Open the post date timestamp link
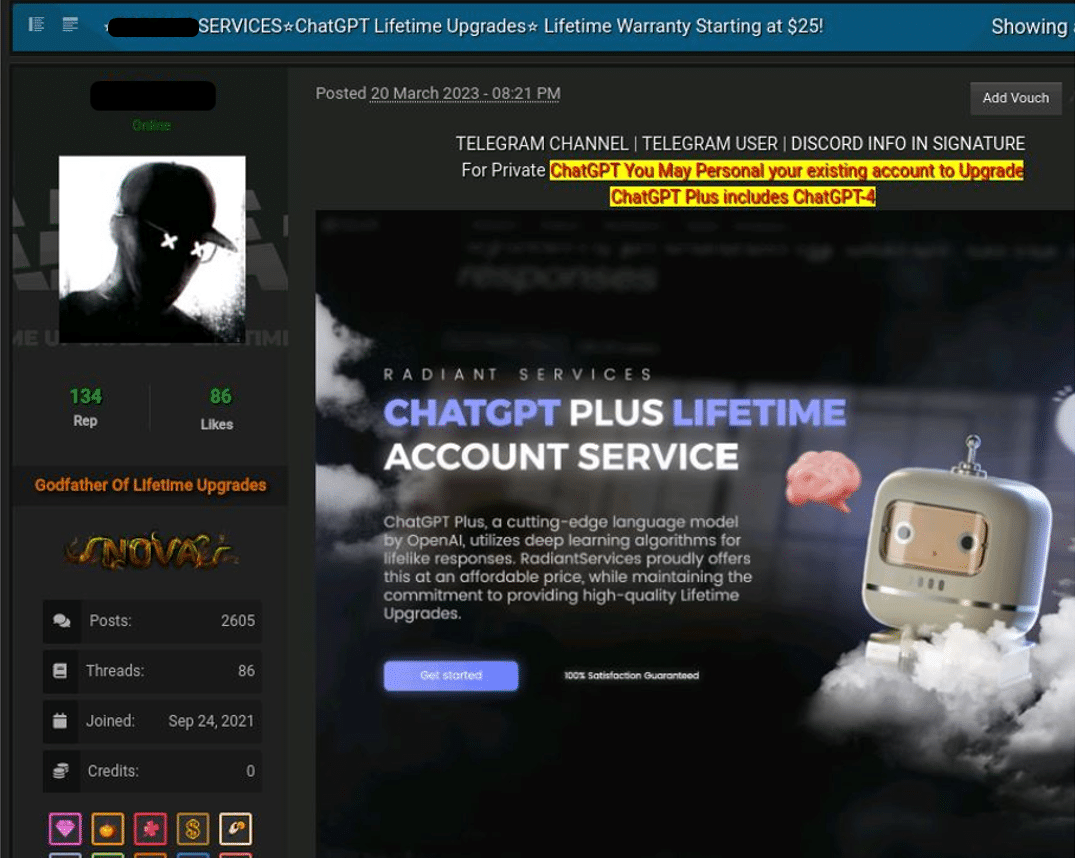This screenshot has height=858, width=1075. tap(466, 93)
